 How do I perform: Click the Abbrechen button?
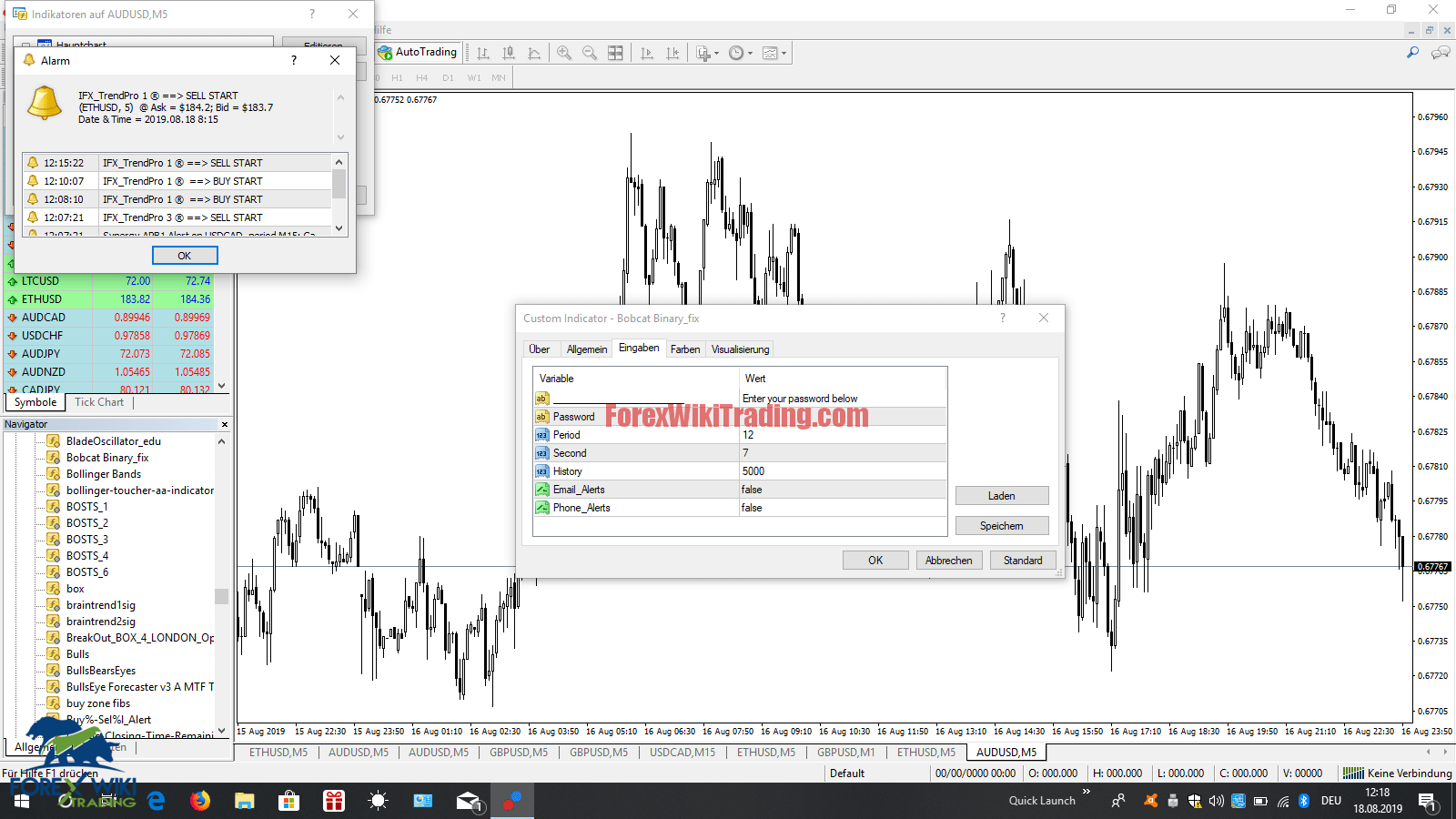[x=949, y=561]
